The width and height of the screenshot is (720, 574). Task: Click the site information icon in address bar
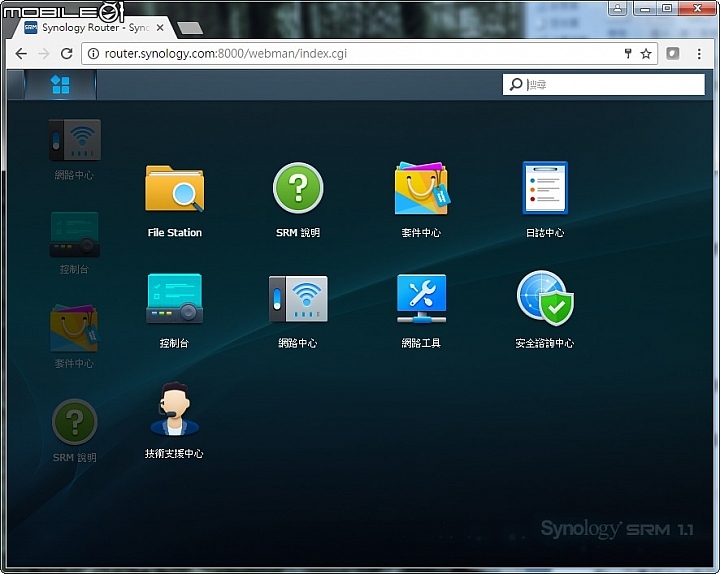[93, 54]
